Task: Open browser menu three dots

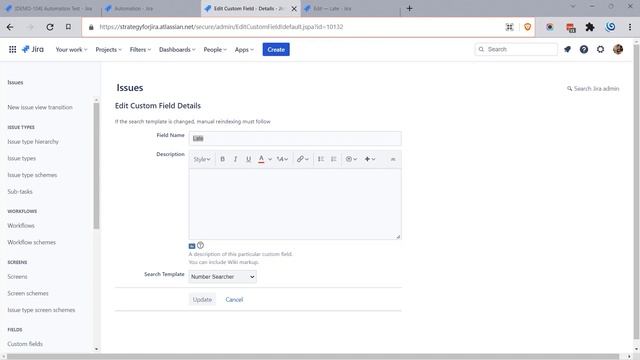Action: [x=630, y=27]
